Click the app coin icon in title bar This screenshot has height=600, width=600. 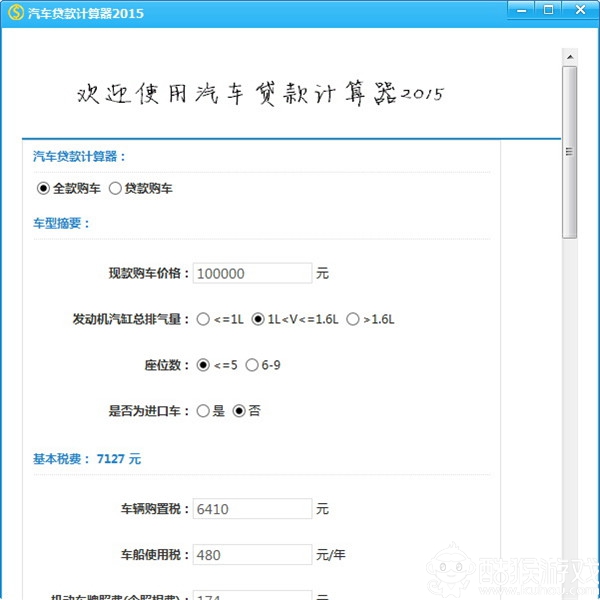click(x=16, y=13)
